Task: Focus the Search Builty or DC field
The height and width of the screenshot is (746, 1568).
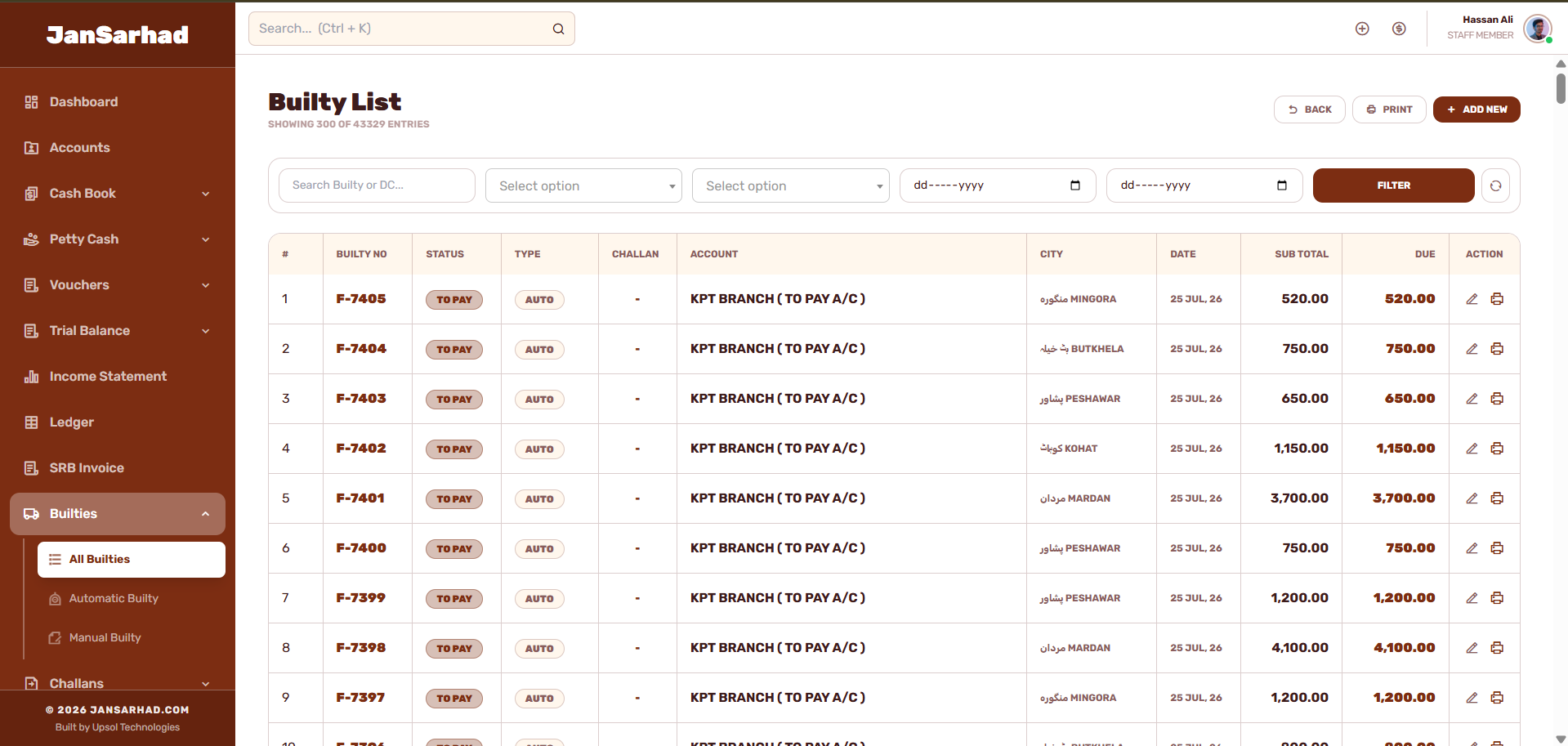Action: (x=377, y=185)
